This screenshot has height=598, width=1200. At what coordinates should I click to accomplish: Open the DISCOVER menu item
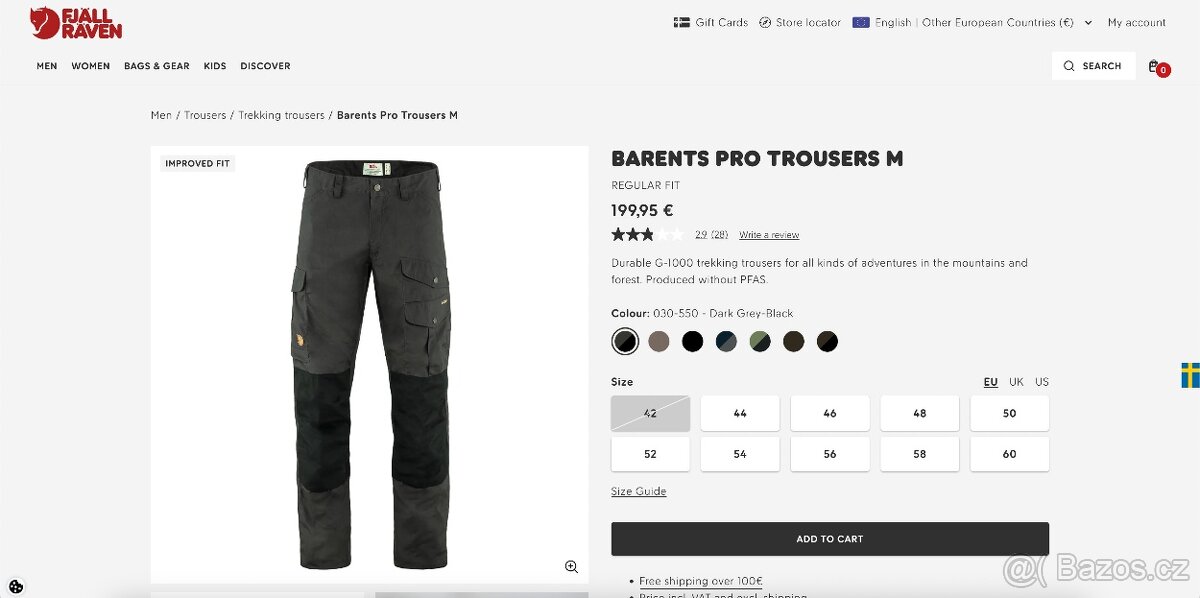pos(265,66)
